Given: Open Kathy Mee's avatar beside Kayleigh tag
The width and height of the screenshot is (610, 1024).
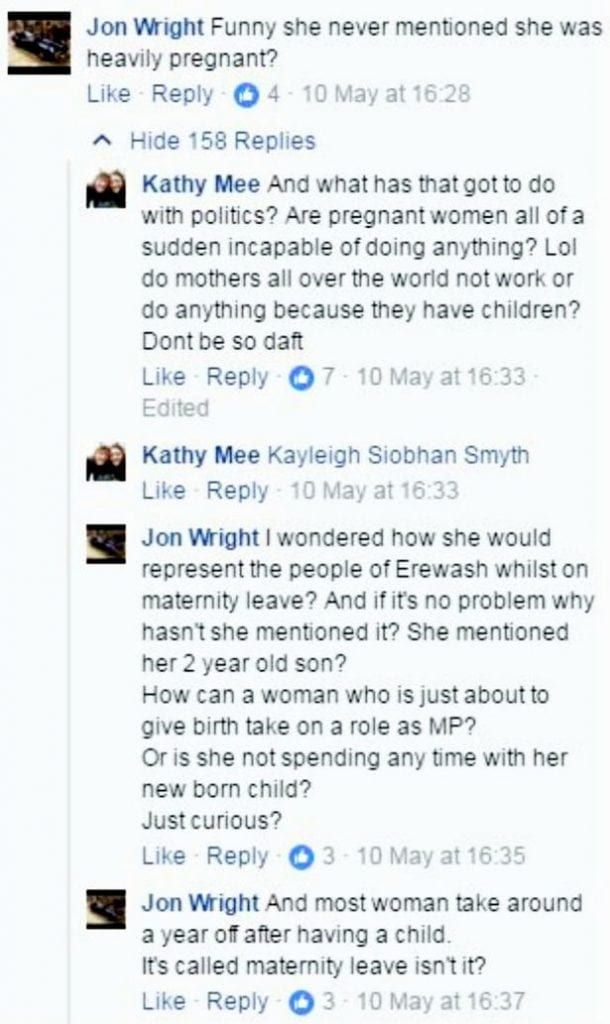Looking at the screenshot, I should [106, 462].
